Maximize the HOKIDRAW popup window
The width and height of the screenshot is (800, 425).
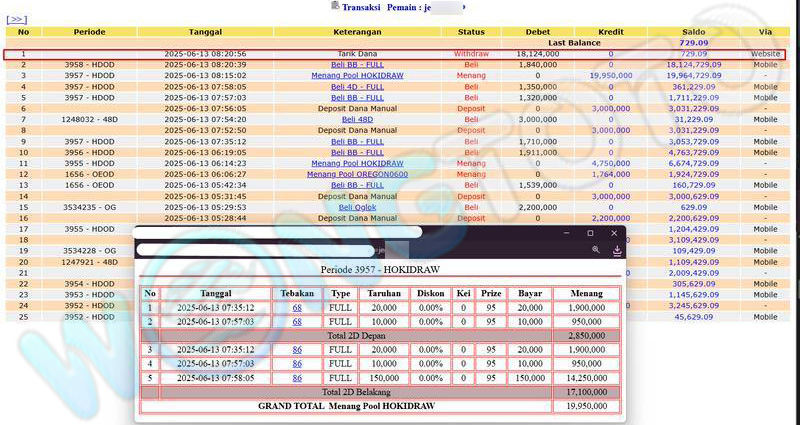(590, 233)
